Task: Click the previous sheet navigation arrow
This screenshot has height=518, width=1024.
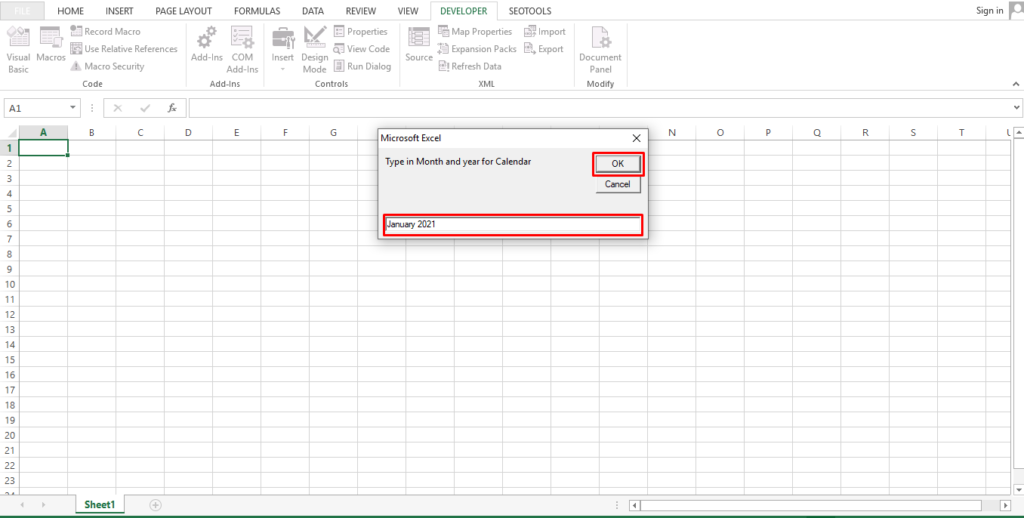Action: [x=22, y=505]
